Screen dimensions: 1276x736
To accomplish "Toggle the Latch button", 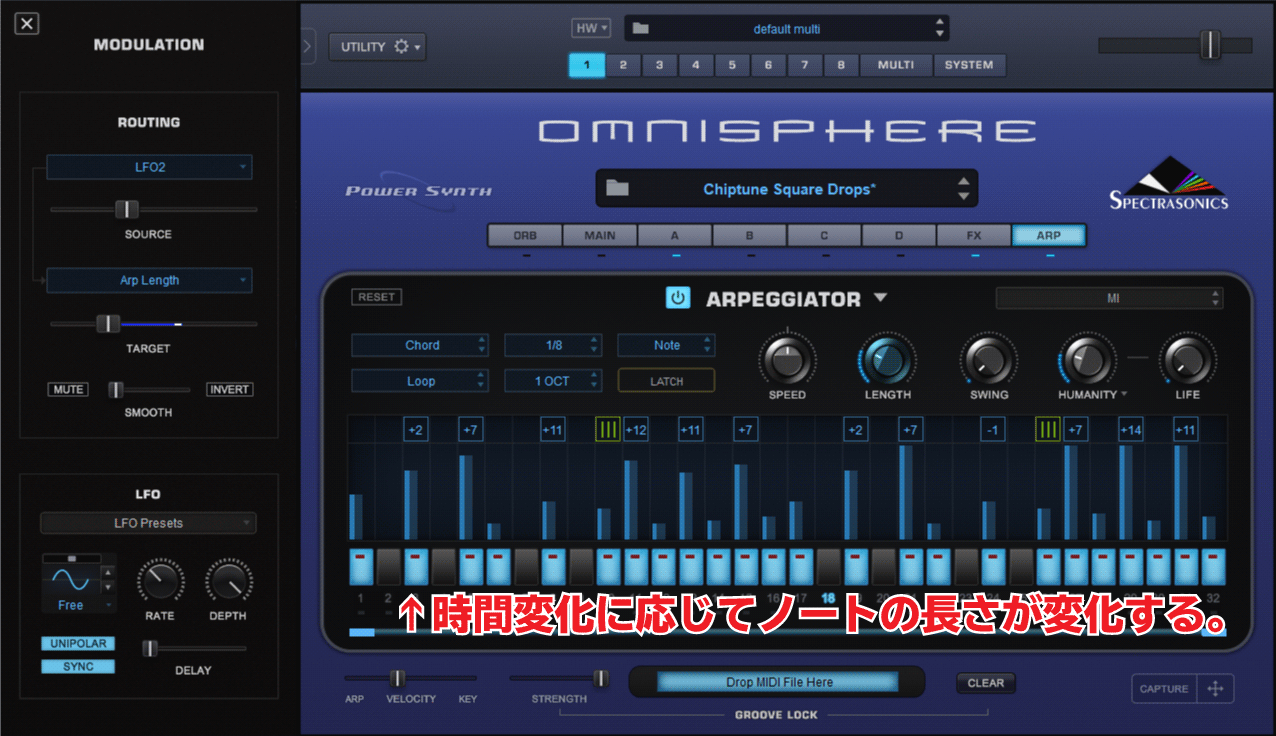I will pos(666,381).
